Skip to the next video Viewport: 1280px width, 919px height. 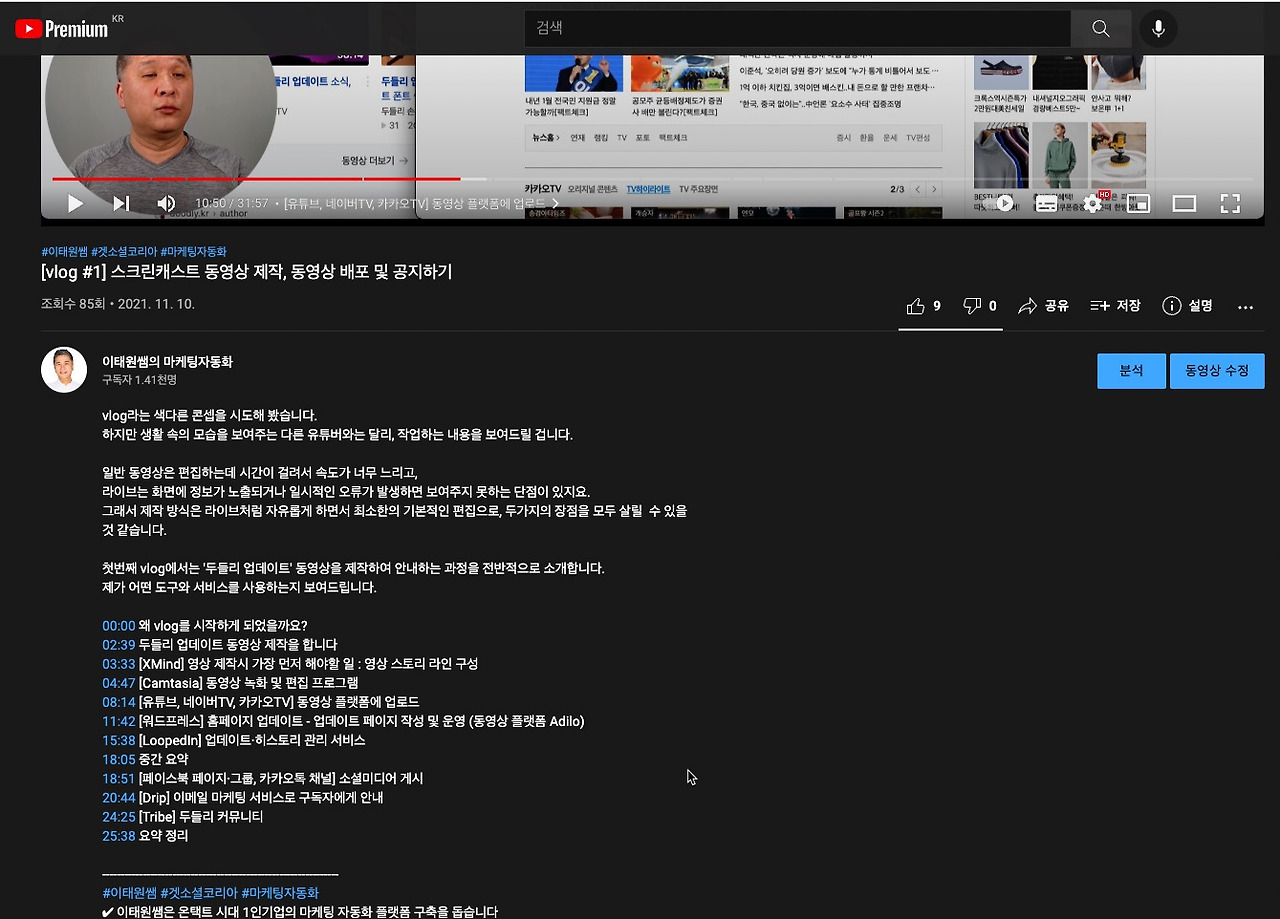coord(121,203)
